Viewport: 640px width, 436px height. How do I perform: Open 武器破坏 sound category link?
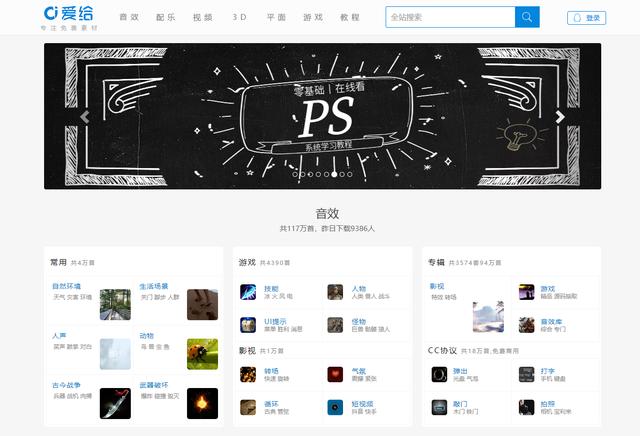154,385
